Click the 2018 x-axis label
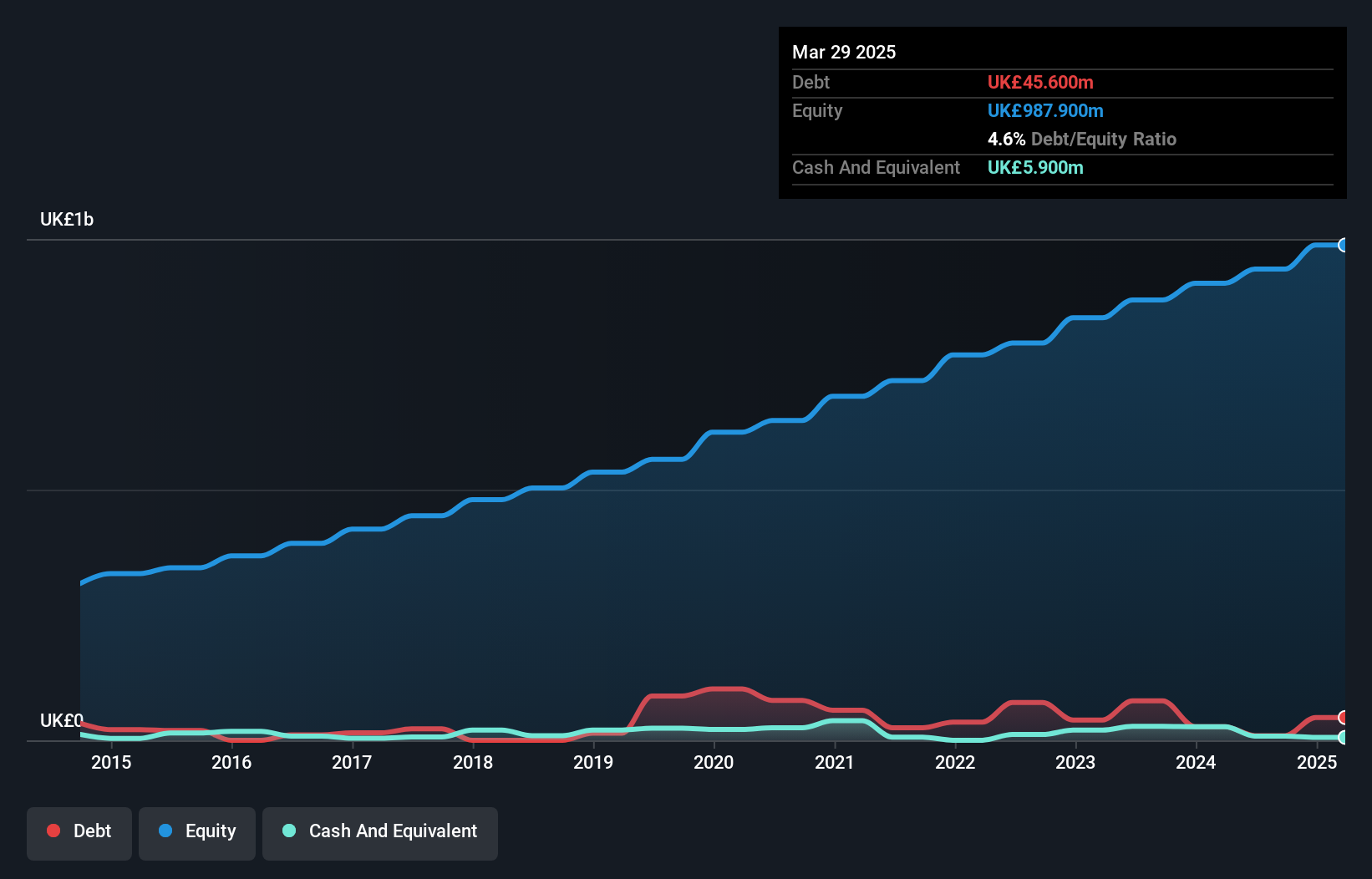The height and width of the screenshot is (879, 1372). coord(473,762)
